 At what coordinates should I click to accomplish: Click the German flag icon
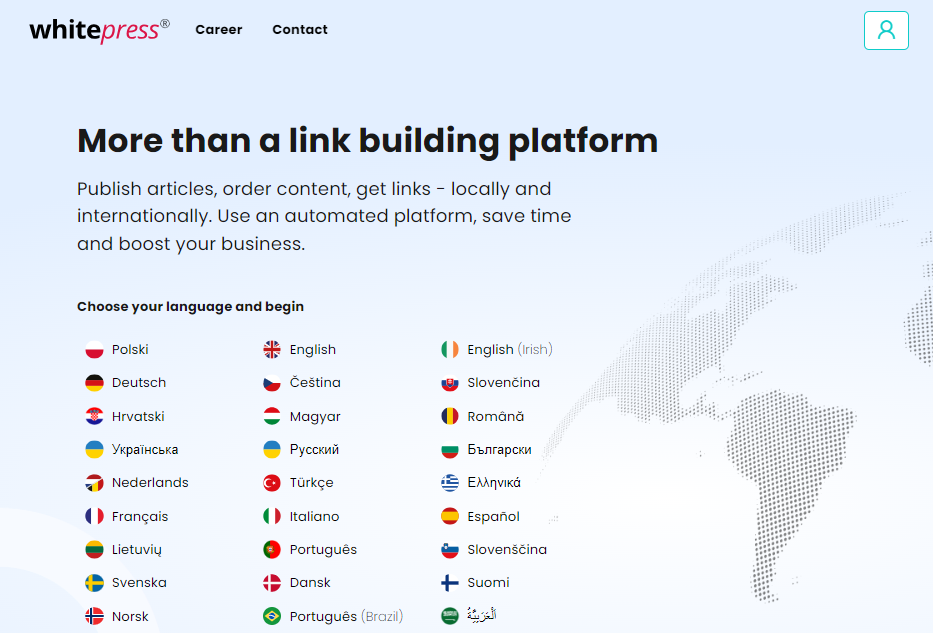[x=94, y=383]
